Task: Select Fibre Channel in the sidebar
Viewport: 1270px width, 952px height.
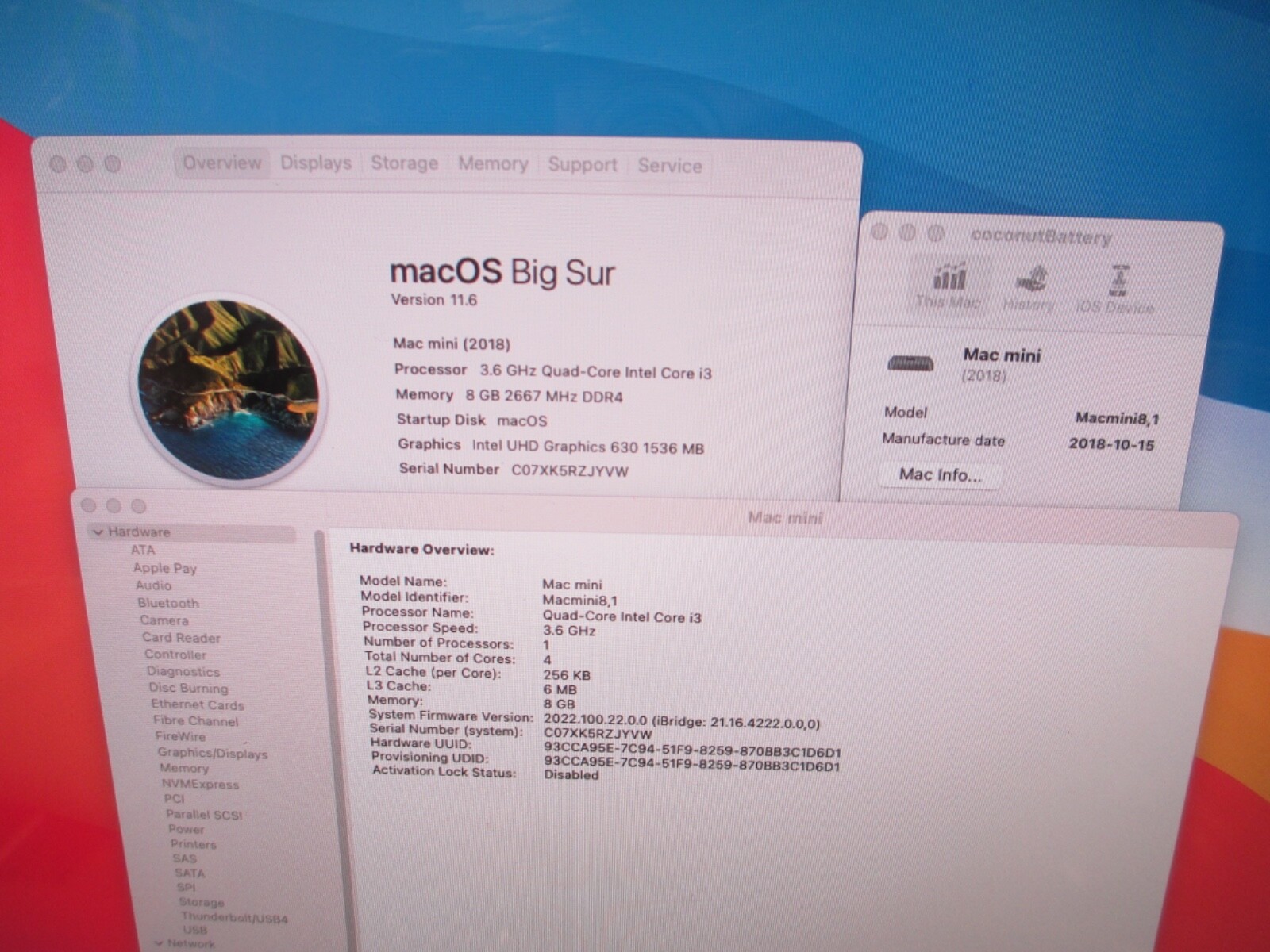Action: click(196, 720)
